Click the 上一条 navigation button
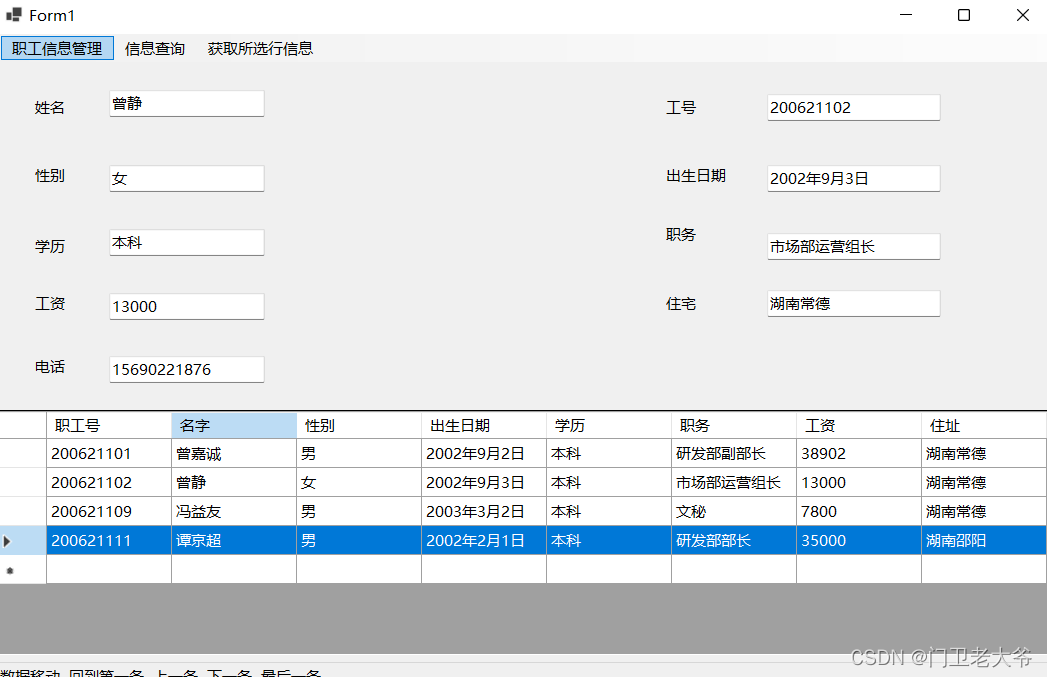 [176, 672]
